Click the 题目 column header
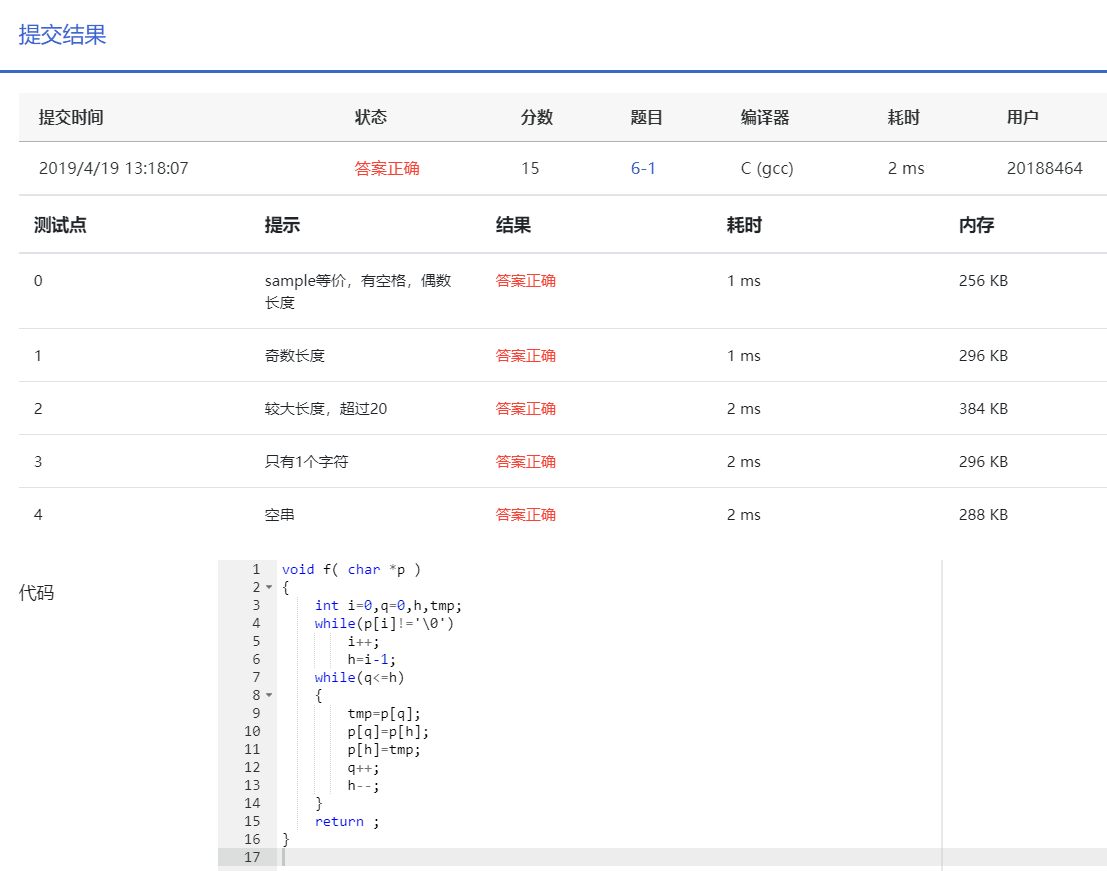This screenshot has width=1107, height=871. click(x=647, y=117)
